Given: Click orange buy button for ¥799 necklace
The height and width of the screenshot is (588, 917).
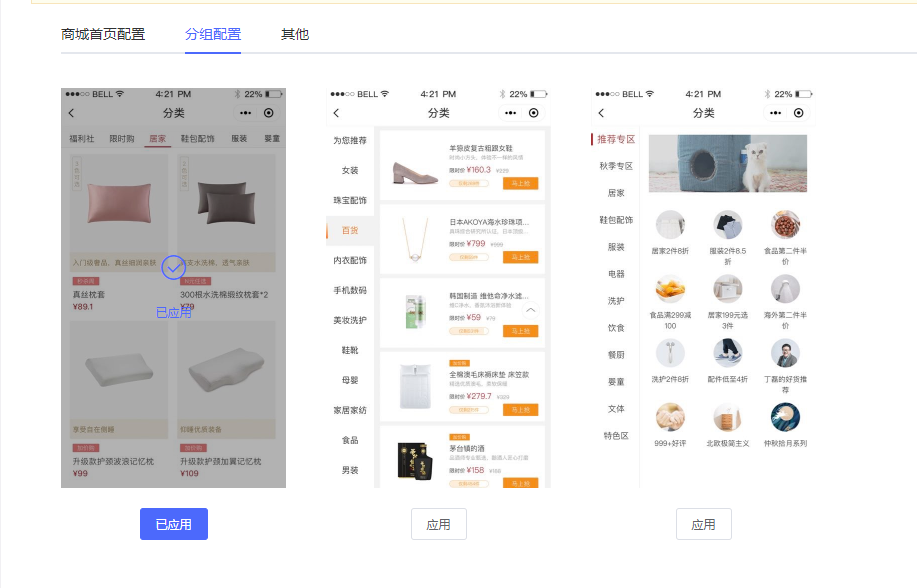Looking at the screenshot, I should pyautogui.click(x=520, y=257).
